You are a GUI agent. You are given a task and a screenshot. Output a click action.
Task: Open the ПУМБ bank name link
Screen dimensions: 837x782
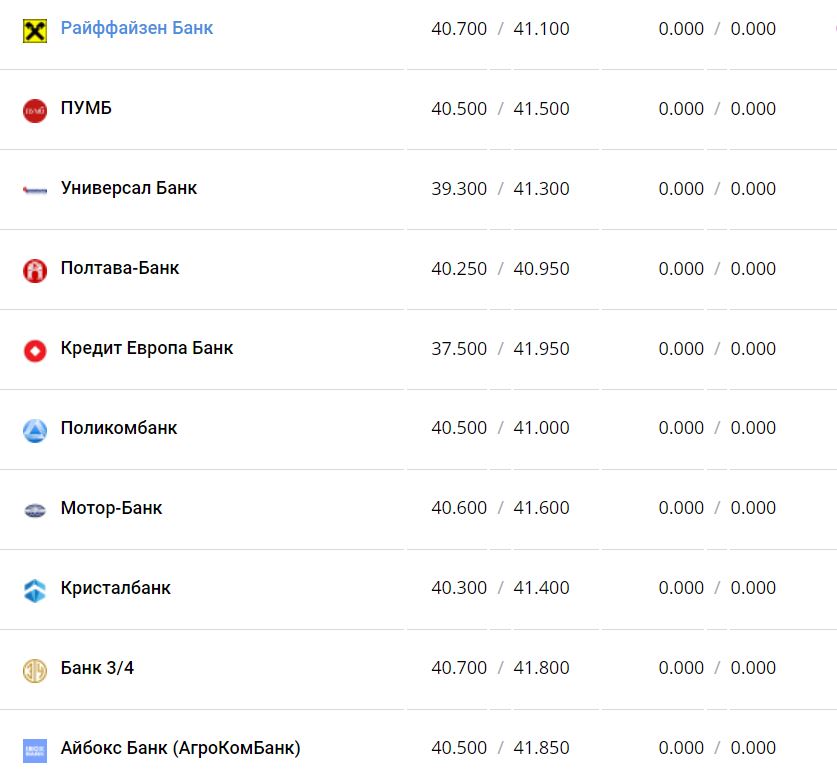point(86,108)
